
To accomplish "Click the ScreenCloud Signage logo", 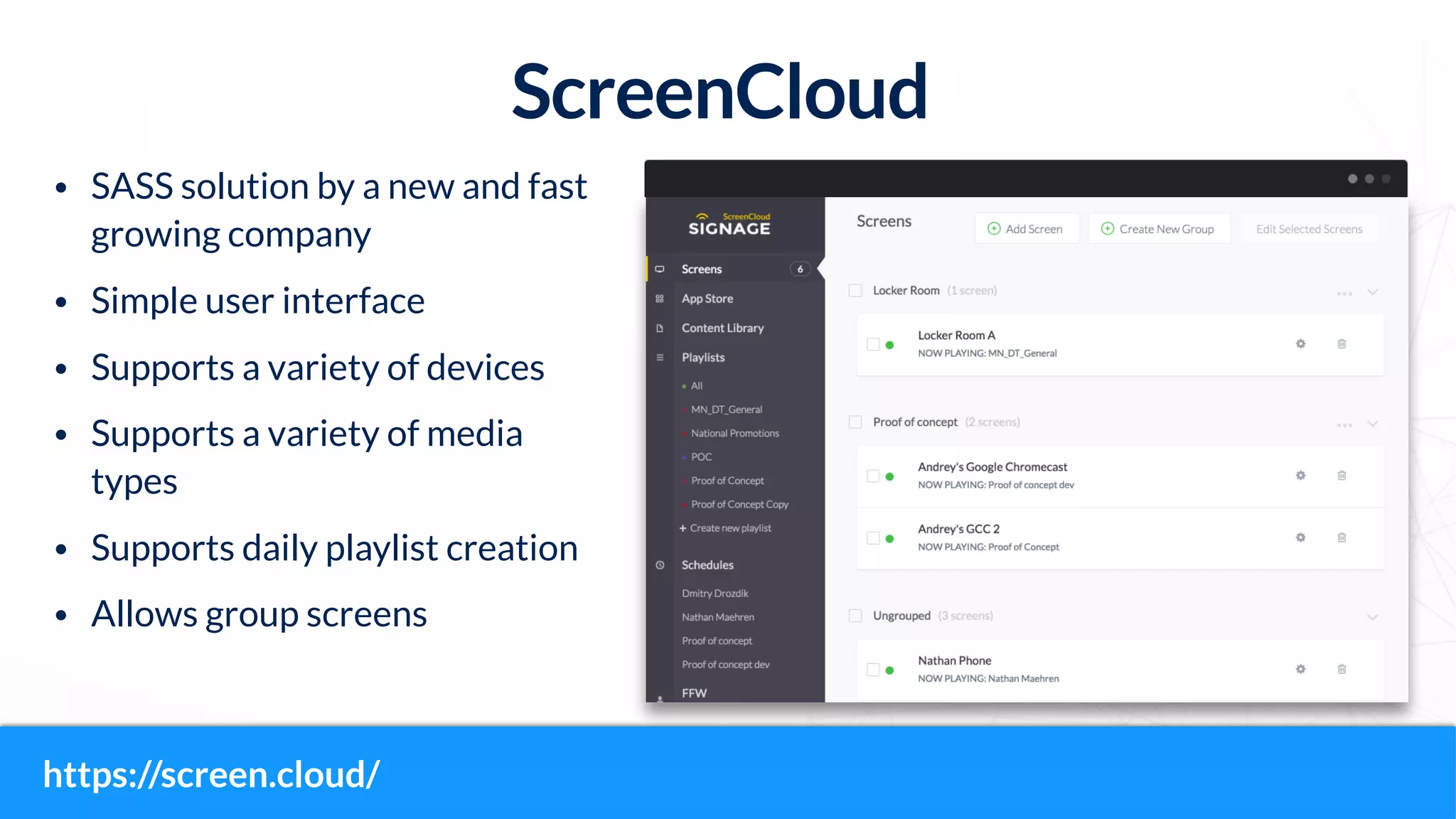I will (x=729, y=224).
